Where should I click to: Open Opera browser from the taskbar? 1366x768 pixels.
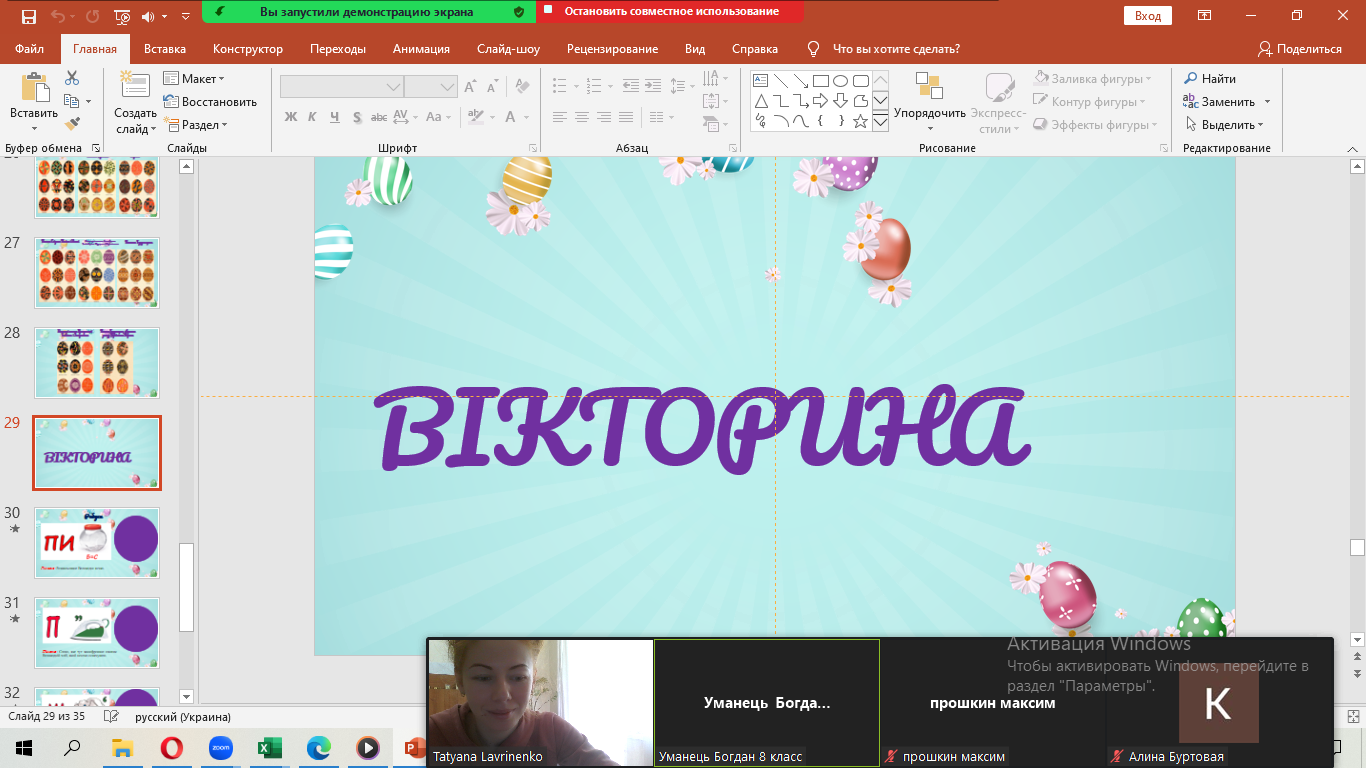[x=171, y=747]
